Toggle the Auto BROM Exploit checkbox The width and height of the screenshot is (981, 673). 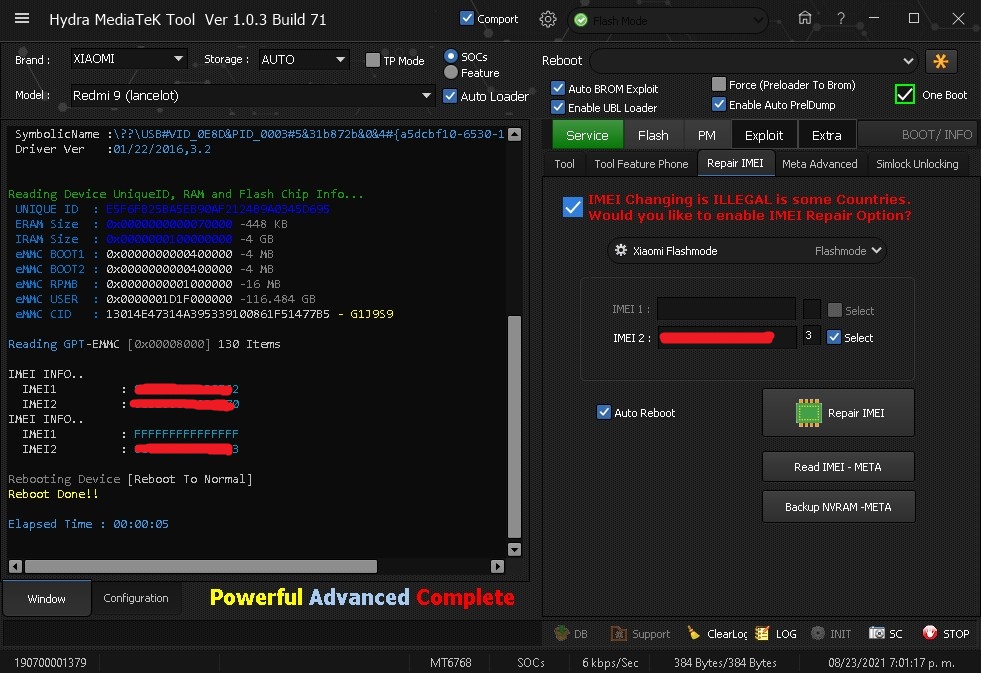pyautogui.click(x=559, y=89)
